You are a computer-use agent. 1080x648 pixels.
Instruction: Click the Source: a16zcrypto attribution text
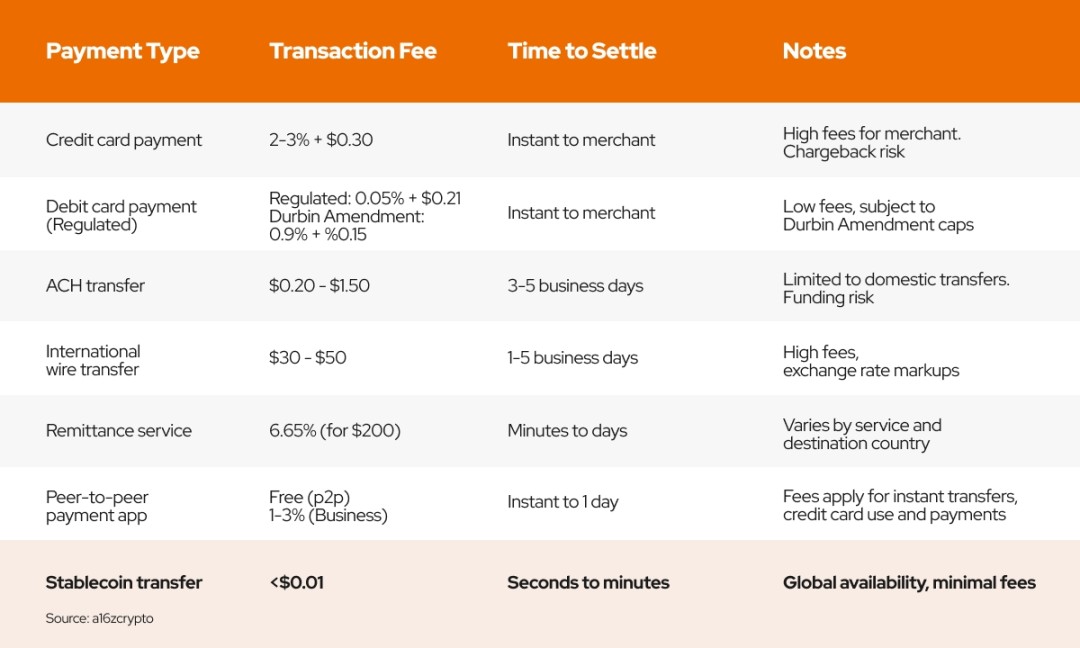click(x=99, y=619)
